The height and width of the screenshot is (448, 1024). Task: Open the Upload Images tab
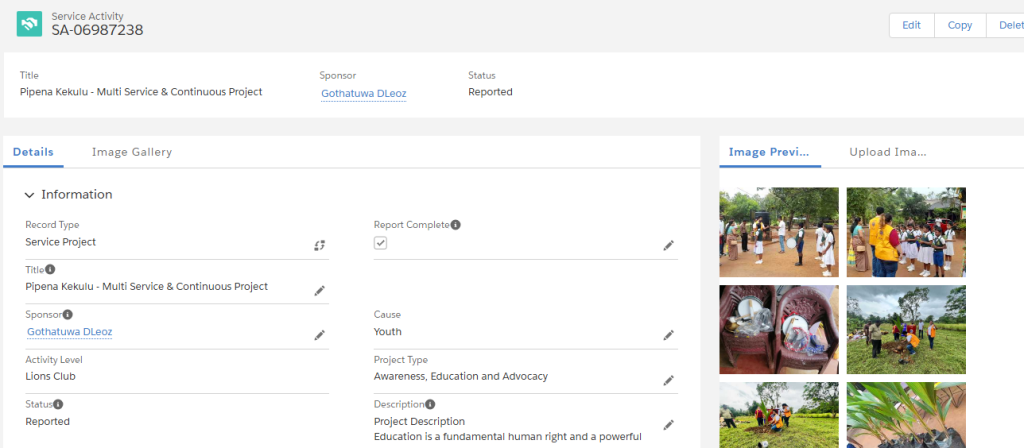point(888,152)
